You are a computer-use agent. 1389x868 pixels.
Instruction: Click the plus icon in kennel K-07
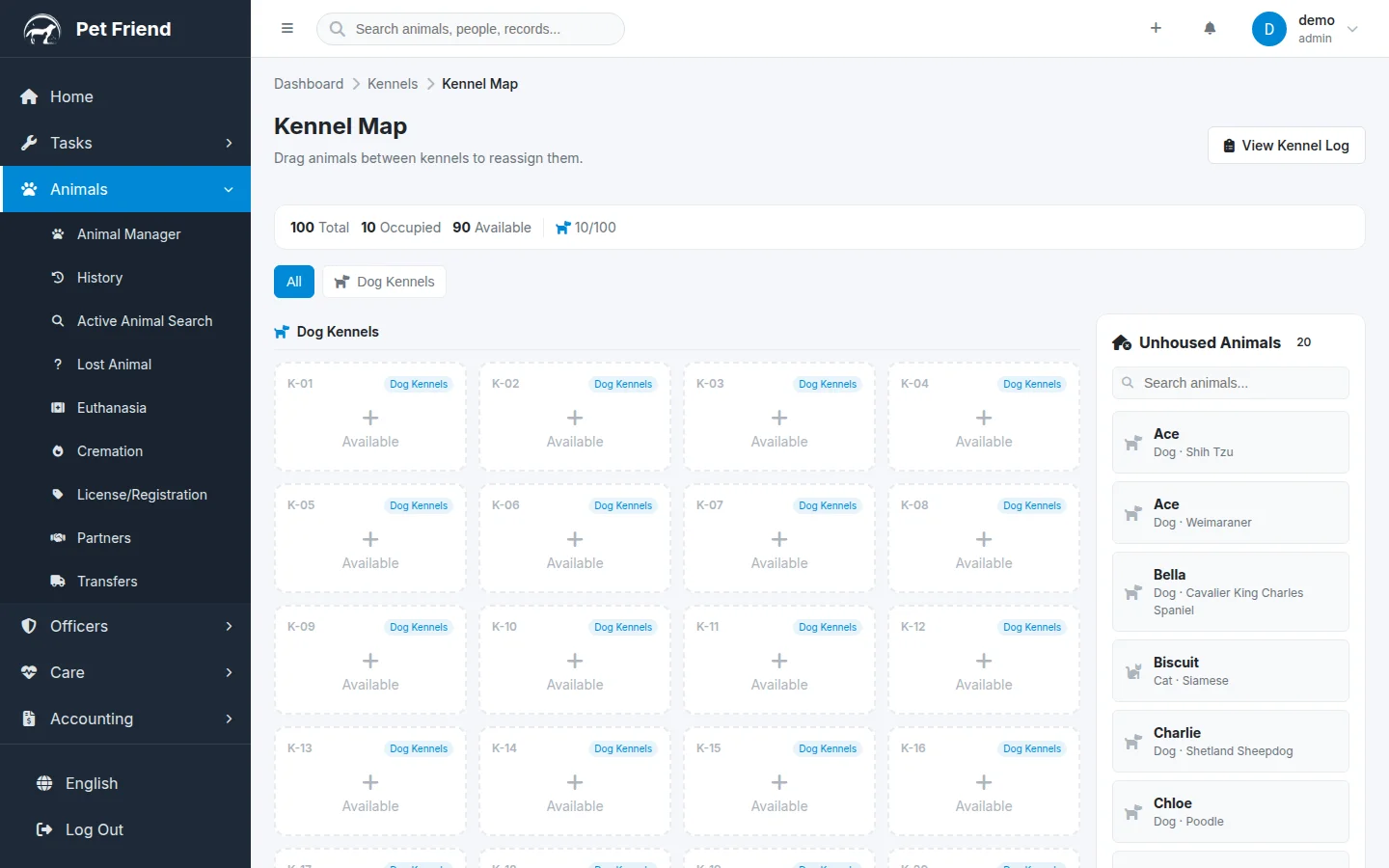[779, 539]
